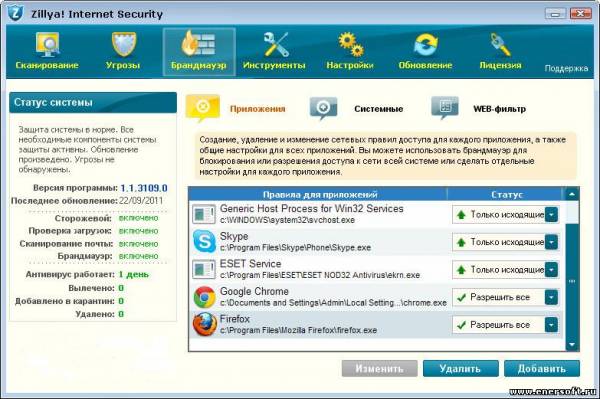Click the Удалить button
This screenshot has width=600, height=399.
click(x=461, y=369)
